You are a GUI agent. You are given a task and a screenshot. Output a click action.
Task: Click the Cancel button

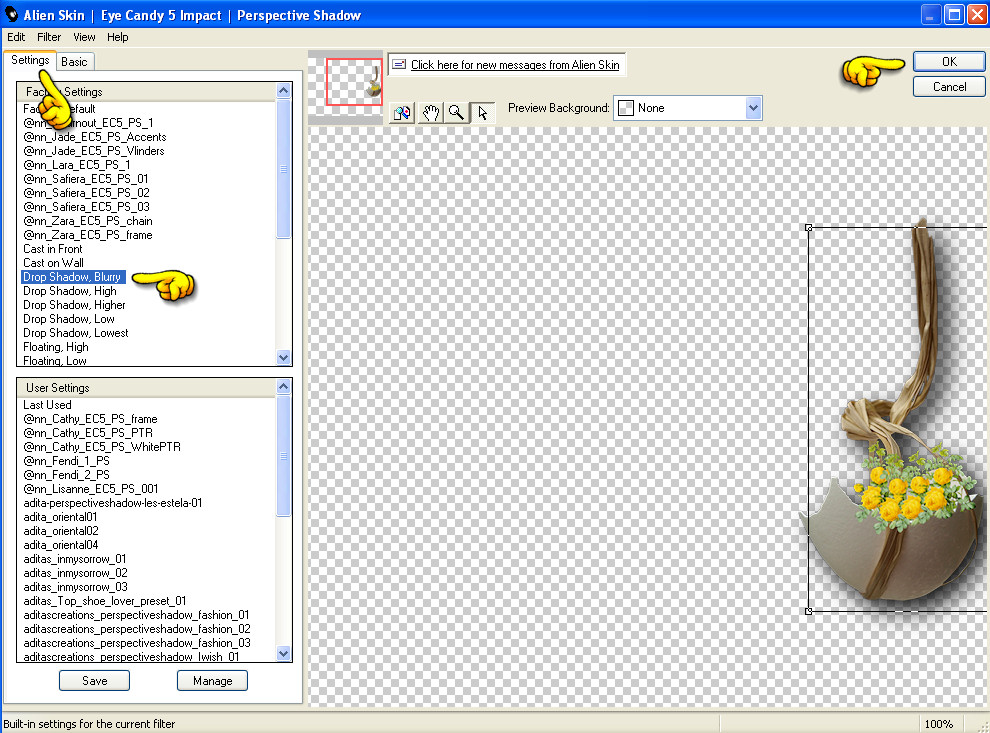tap(949, 86)
